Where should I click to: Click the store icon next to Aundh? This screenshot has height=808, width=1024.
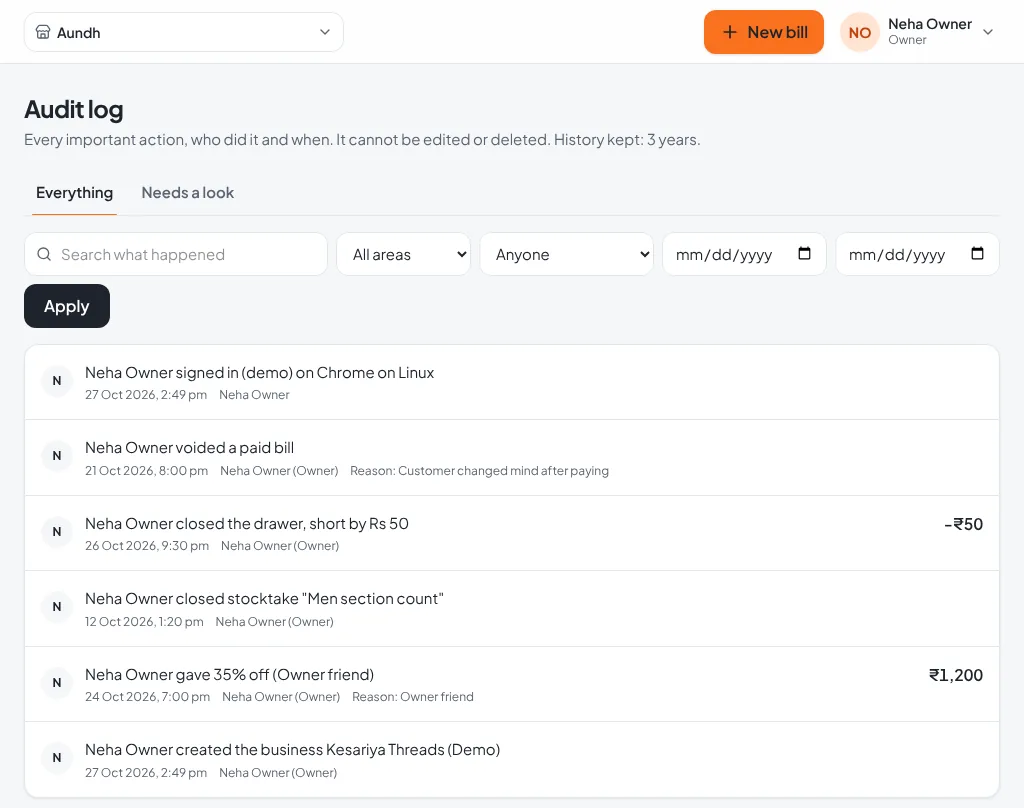pyautogui.click(x=42, y=32)
